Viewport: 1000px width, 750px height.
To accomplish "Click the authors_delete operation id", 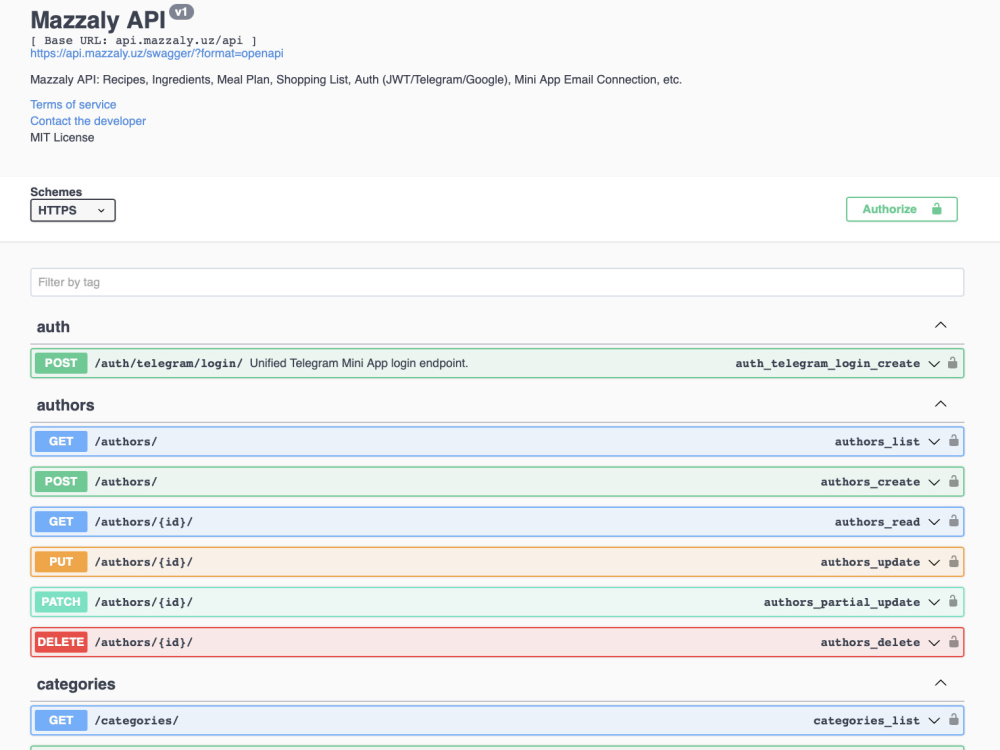I will click(x=870, y=642).
